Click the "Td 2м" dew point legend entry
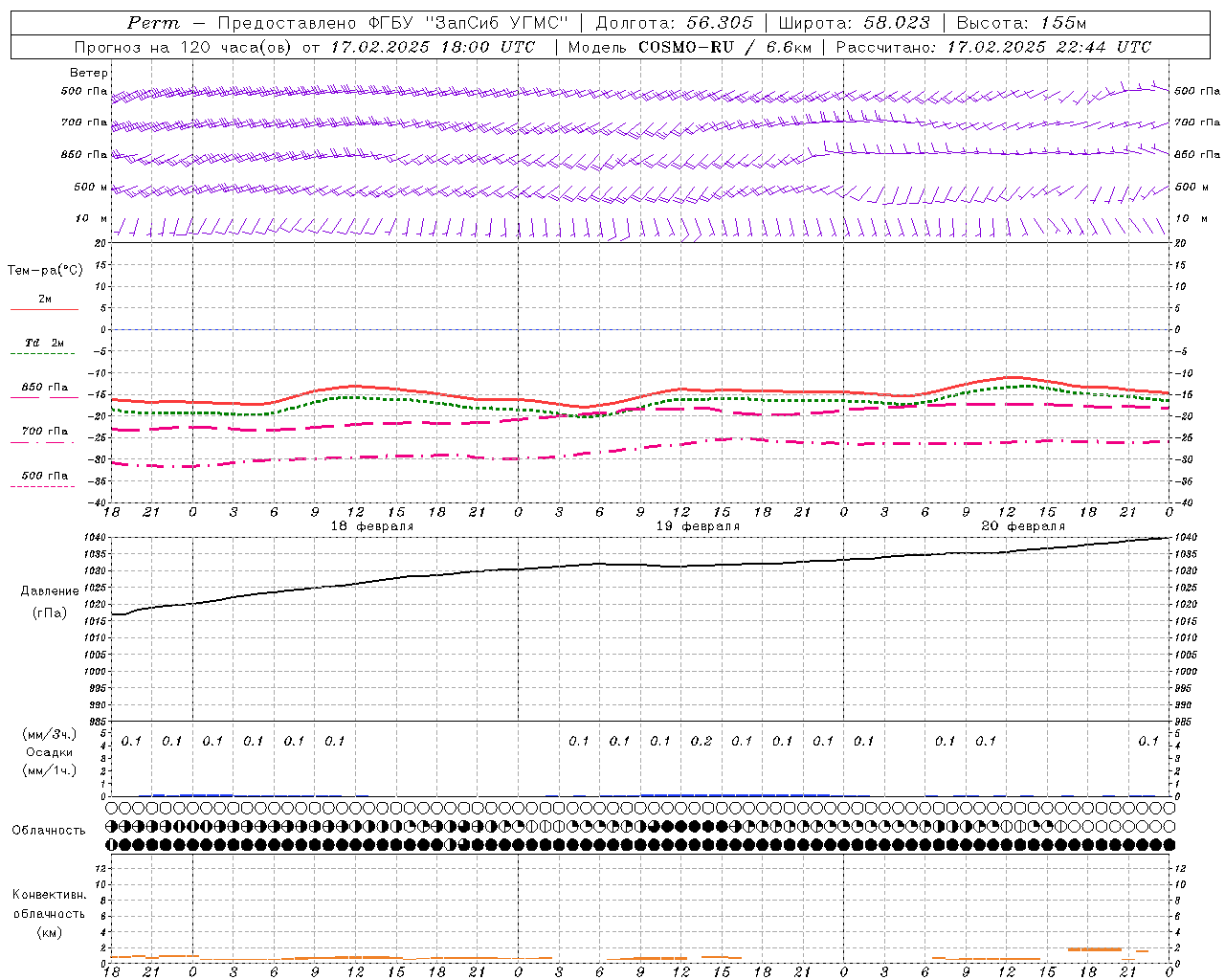Screen dimensions: 1225x980 [x=44, y=343]
